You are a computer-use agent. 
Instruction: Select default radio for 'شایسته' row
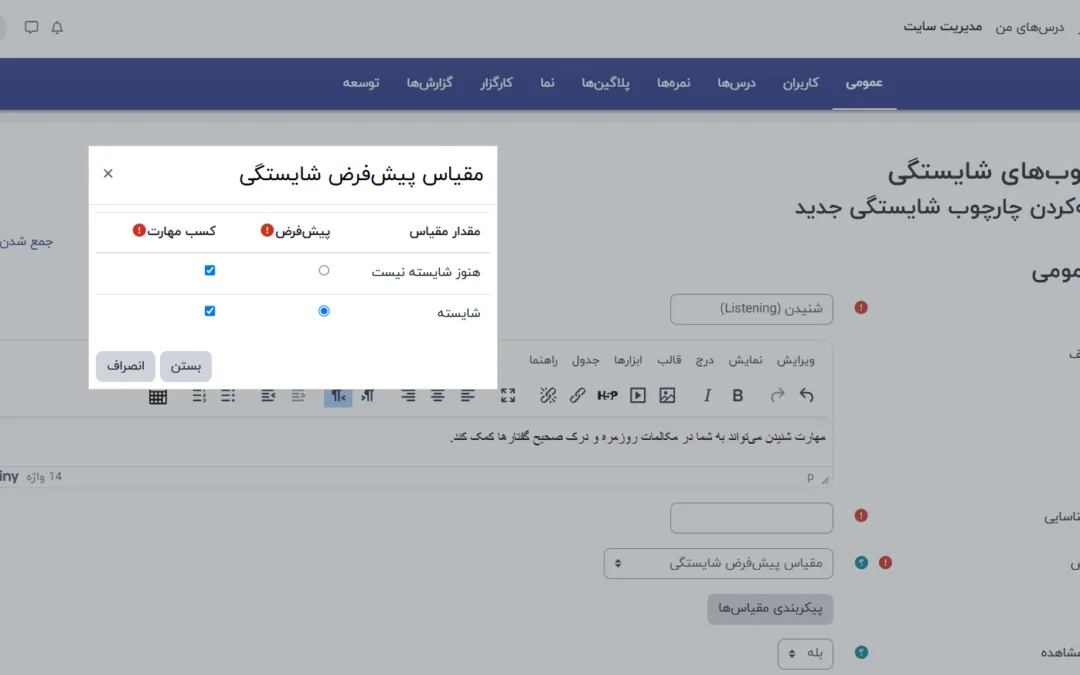pyautogui.click(x=324, y=312)
